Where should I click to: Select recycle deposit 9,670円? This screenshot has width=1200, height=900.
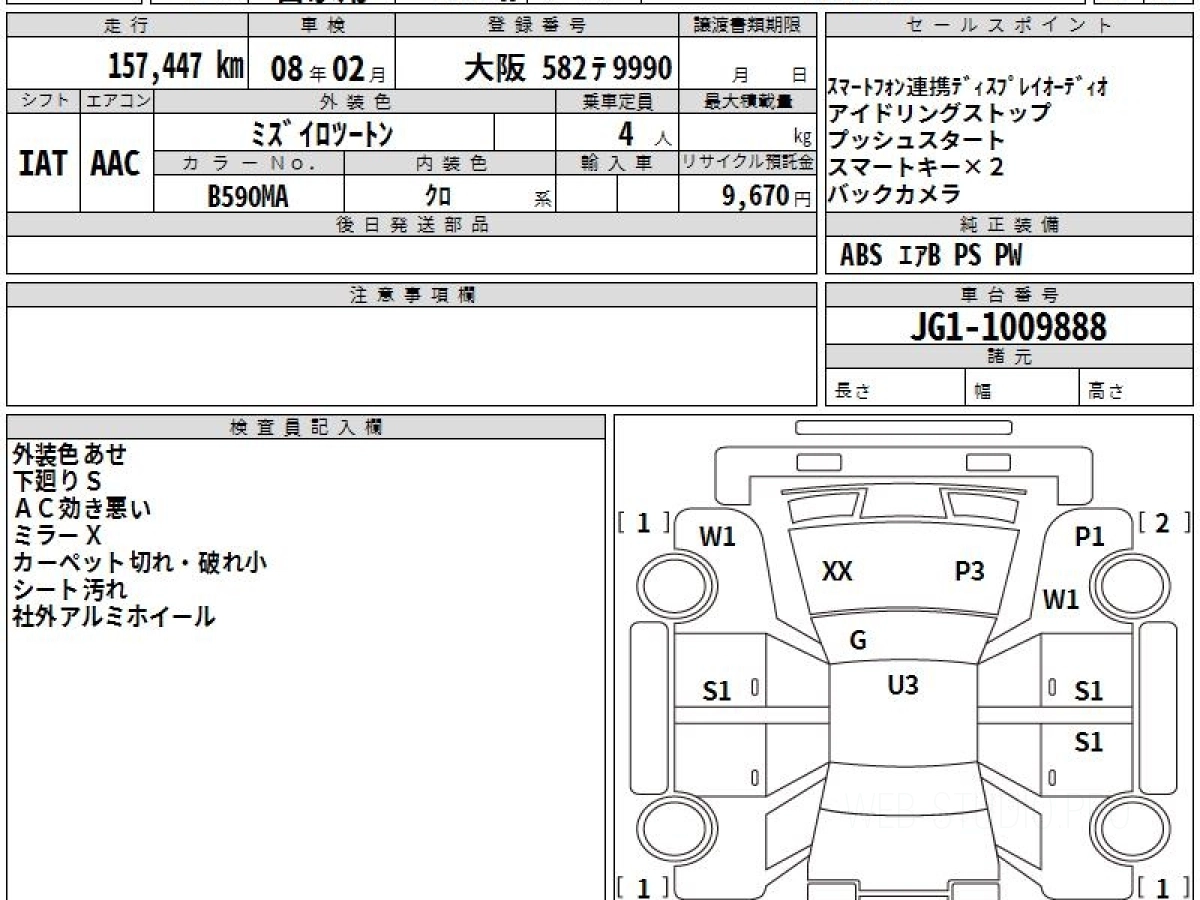766,196
